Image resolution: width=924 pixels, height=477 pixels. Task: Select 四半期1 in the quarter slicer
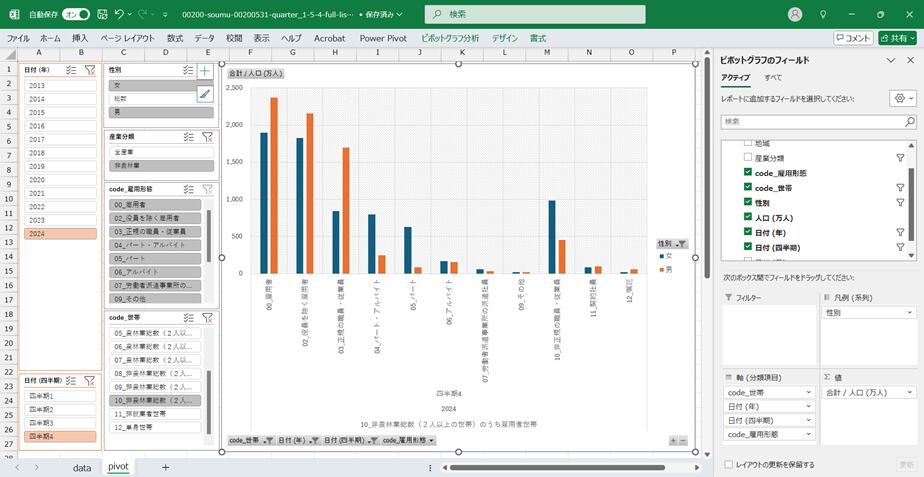pyautogui.click(x=45, y=396)
